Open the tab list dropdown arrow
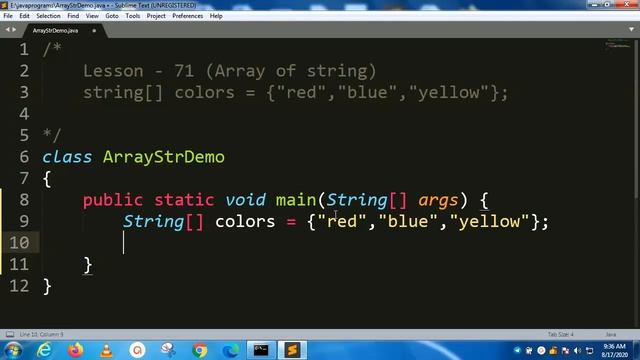 [x=631, y=29]
